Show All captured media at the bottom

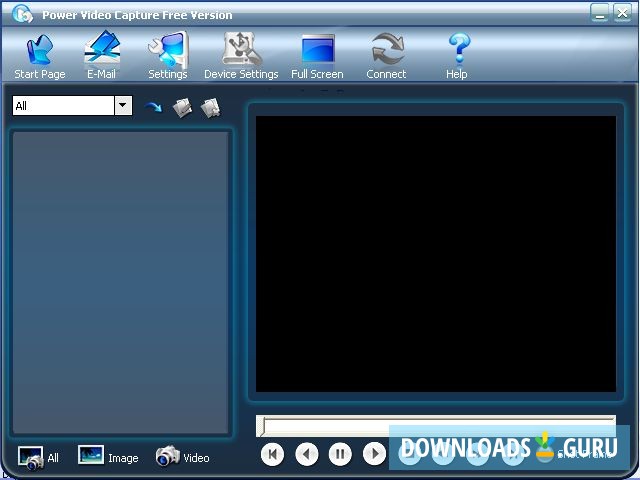tap(38, 458)
